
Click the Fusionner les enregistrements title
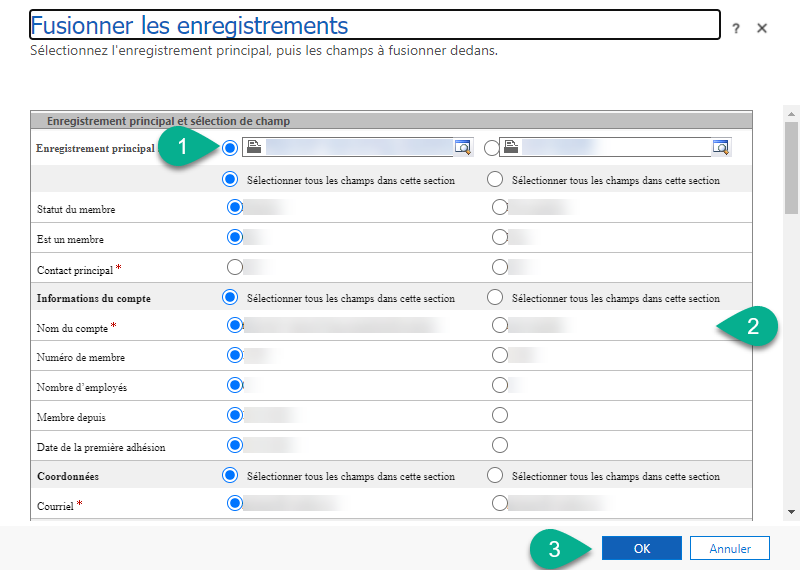pyautogui.click(x=189, y=26)
